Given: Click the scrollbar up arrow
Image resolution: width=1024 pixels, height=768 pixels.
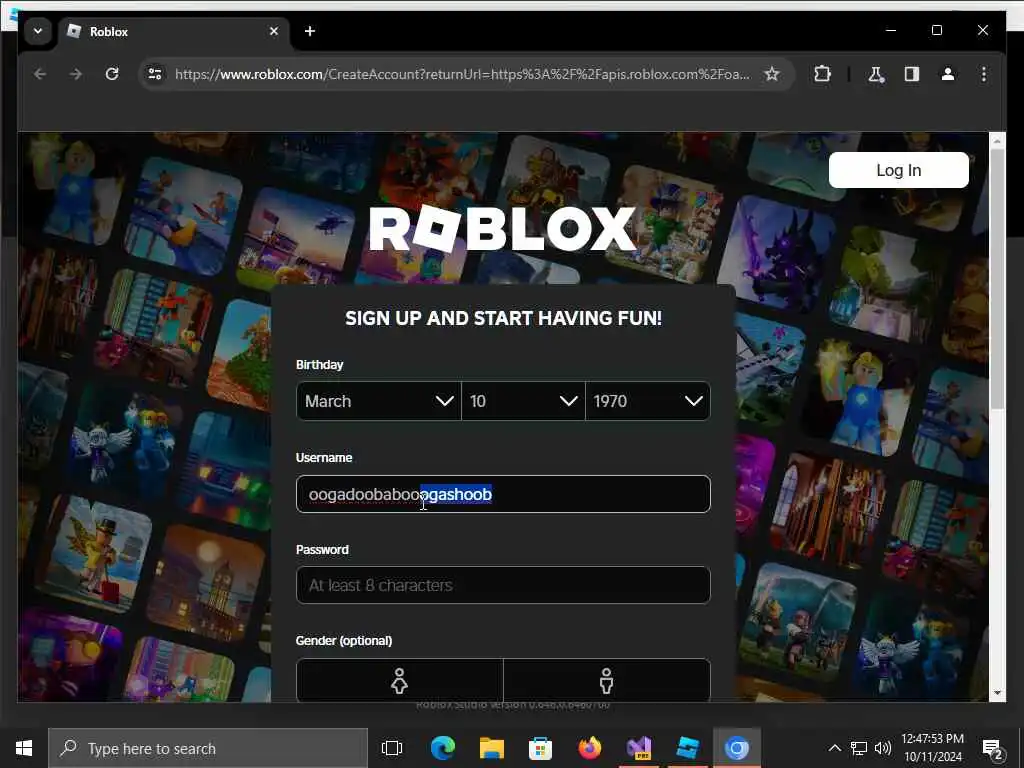Looking at the screenshot, I should [997, 140].
